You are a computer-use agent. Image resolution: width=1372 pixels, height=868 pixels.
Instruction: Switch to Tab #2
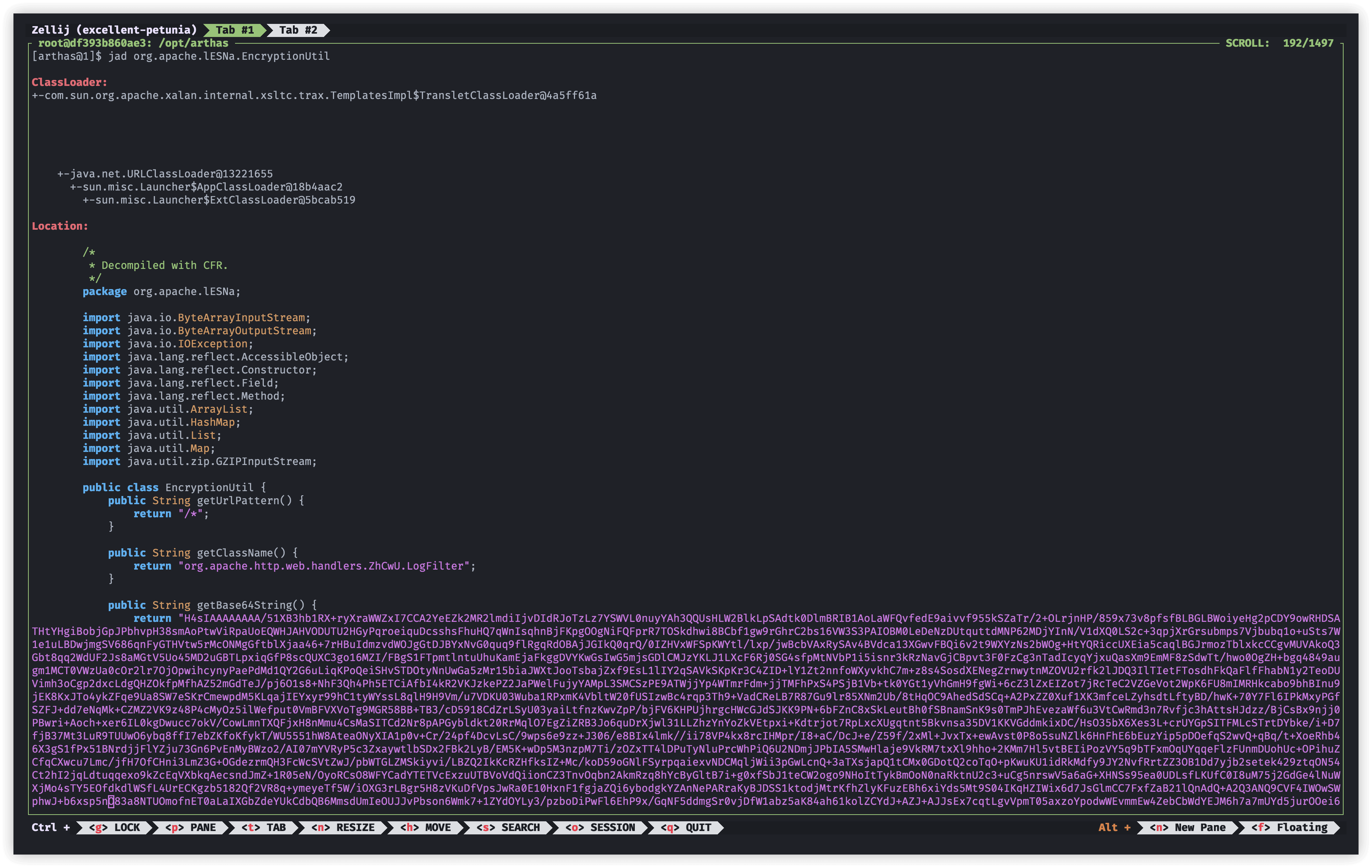click(297, 30)
